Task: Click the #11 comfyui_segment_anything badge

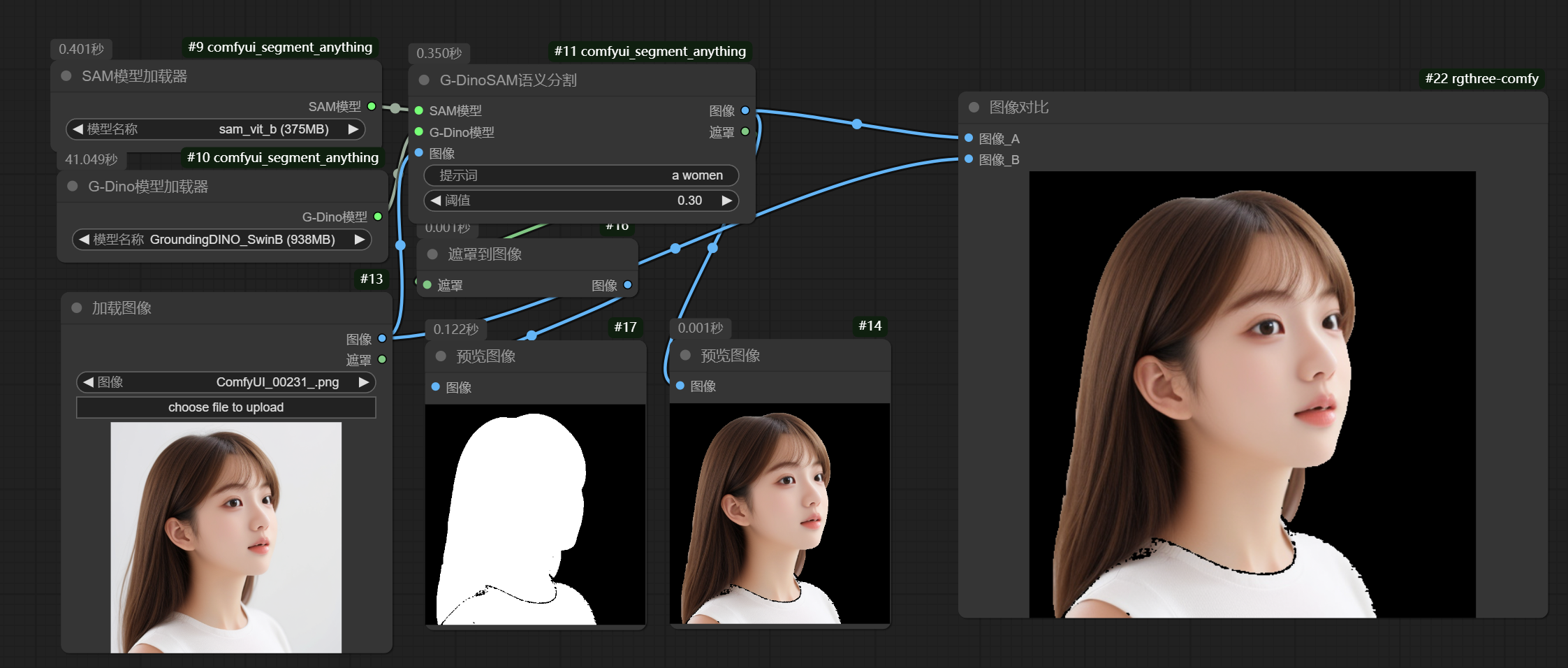Action: pos(650,52)
